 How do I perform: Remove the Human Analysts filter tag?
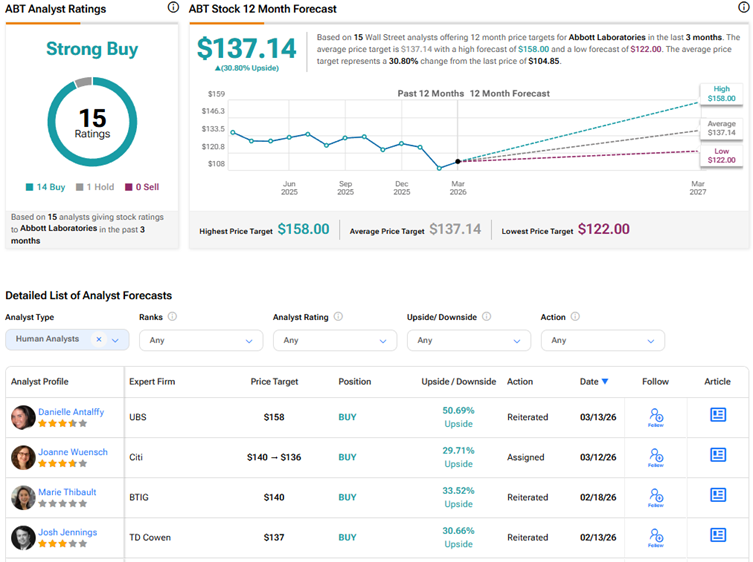click(x=99, y=340)
